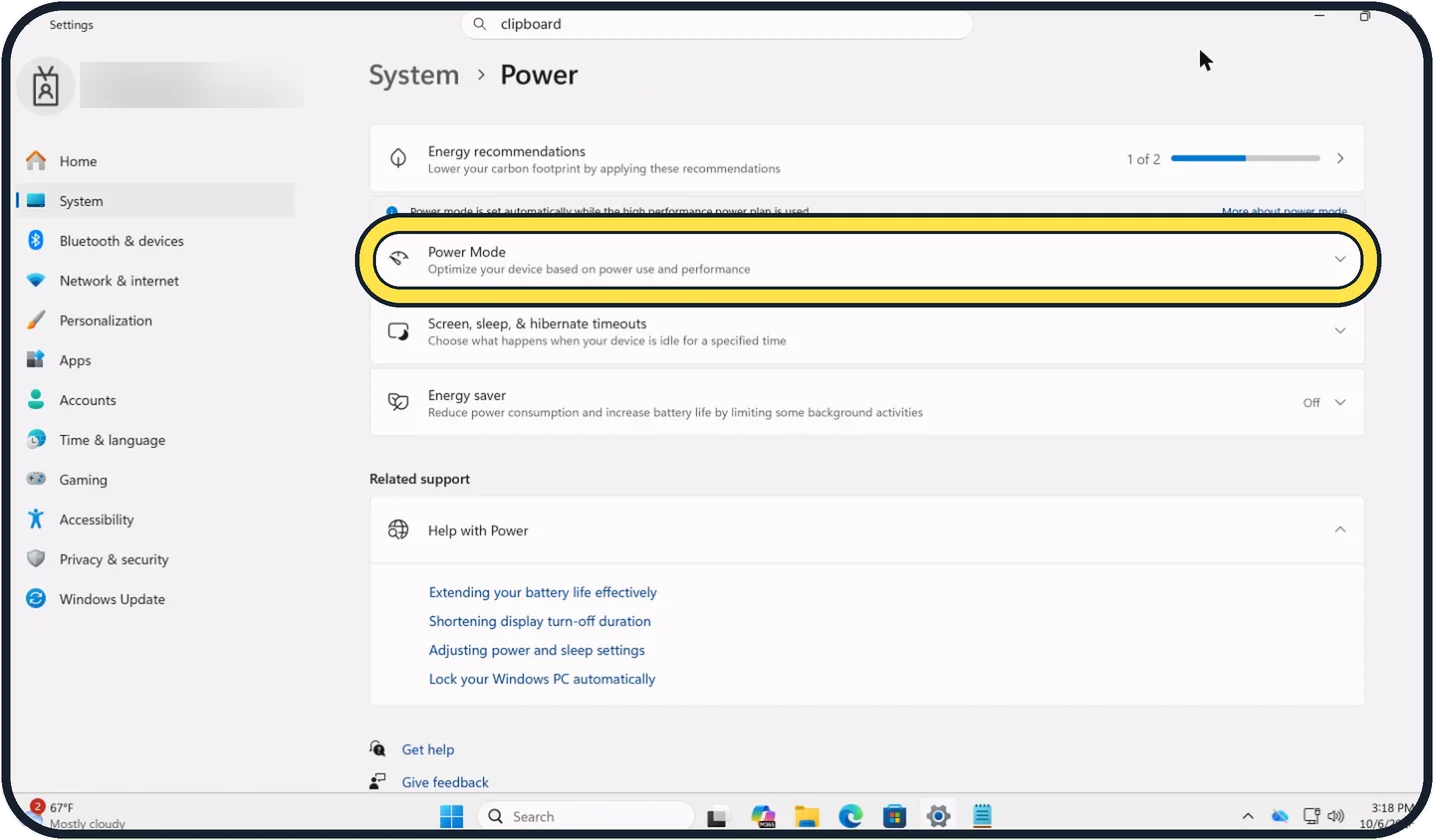Click the Accounts person icon
Image resolution: width=1434 pixels, height=840 pixels.
click(x=36, y=400)
